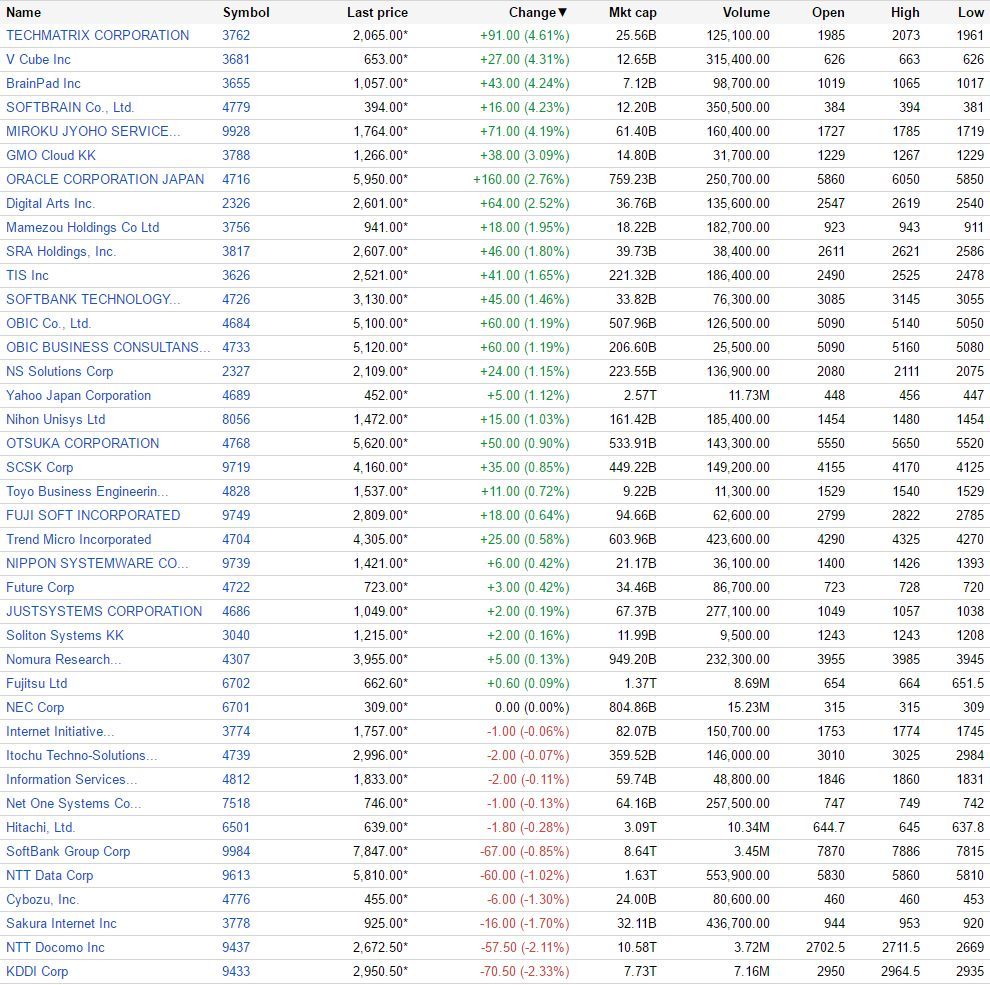The image size is (990, 985).
Task: Open Itochu Techno-Solutions link
Action: click(x=81, y=755)
